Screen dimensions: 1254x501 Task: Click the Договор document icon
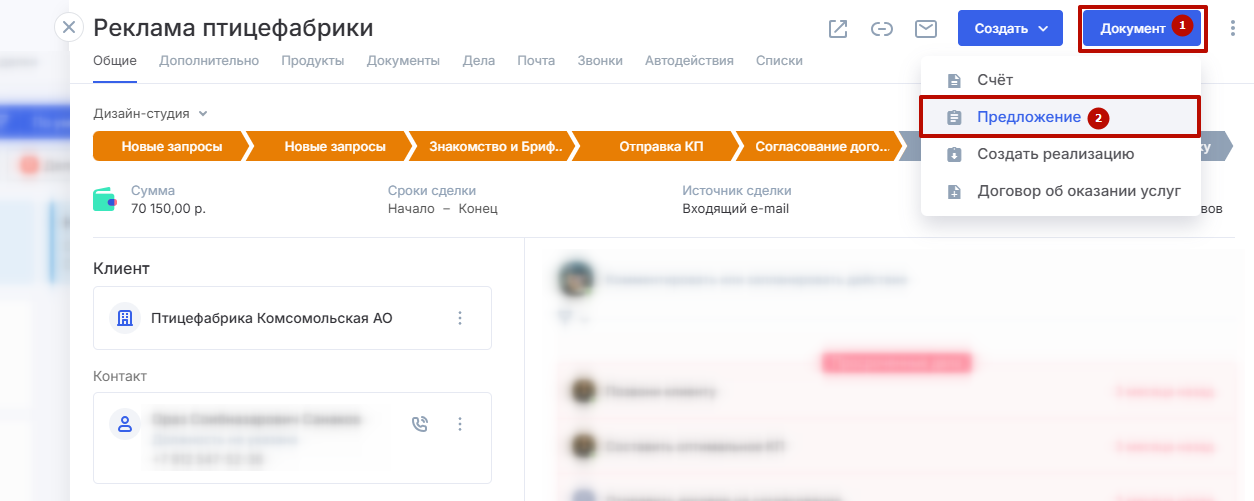click(x=954, y=192)
